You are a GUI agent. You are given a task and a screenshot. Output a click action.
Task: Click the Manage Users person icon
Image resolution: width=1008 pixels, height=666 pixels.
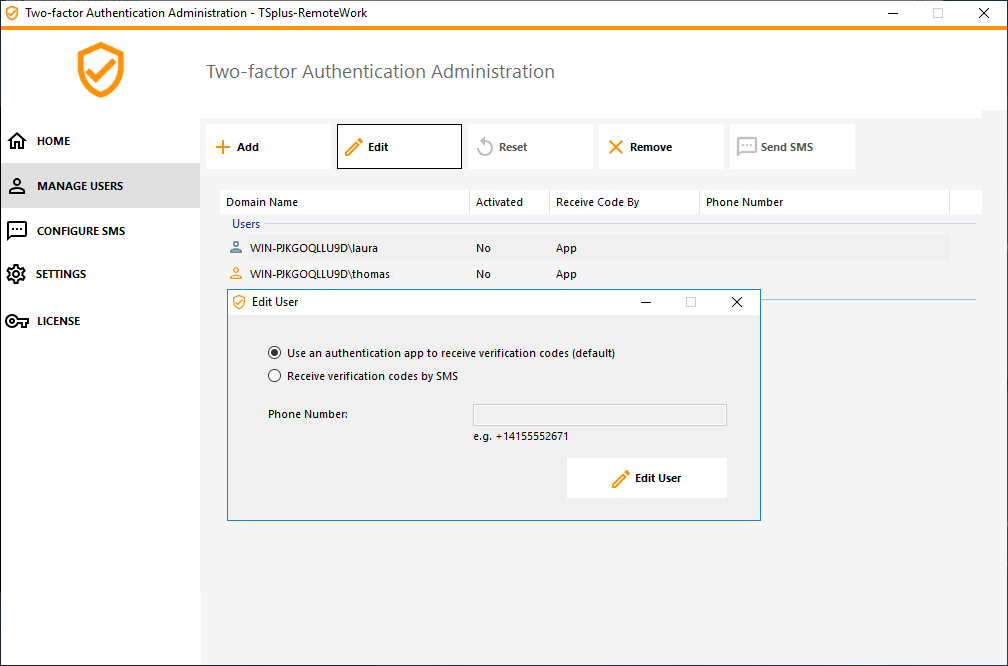17,186
